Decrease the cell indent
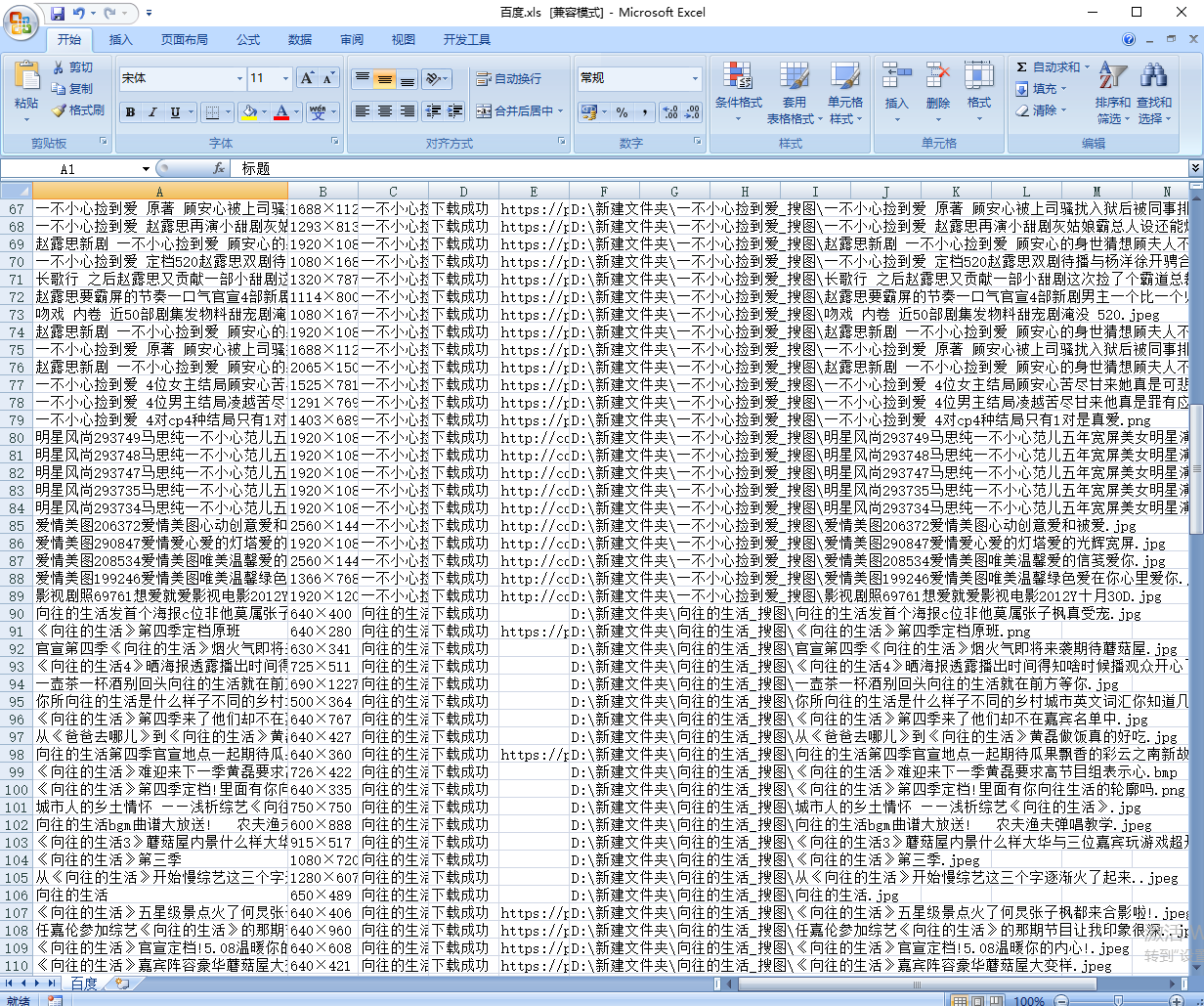The image size is (1204, 1006). click(x=433, y=111)
